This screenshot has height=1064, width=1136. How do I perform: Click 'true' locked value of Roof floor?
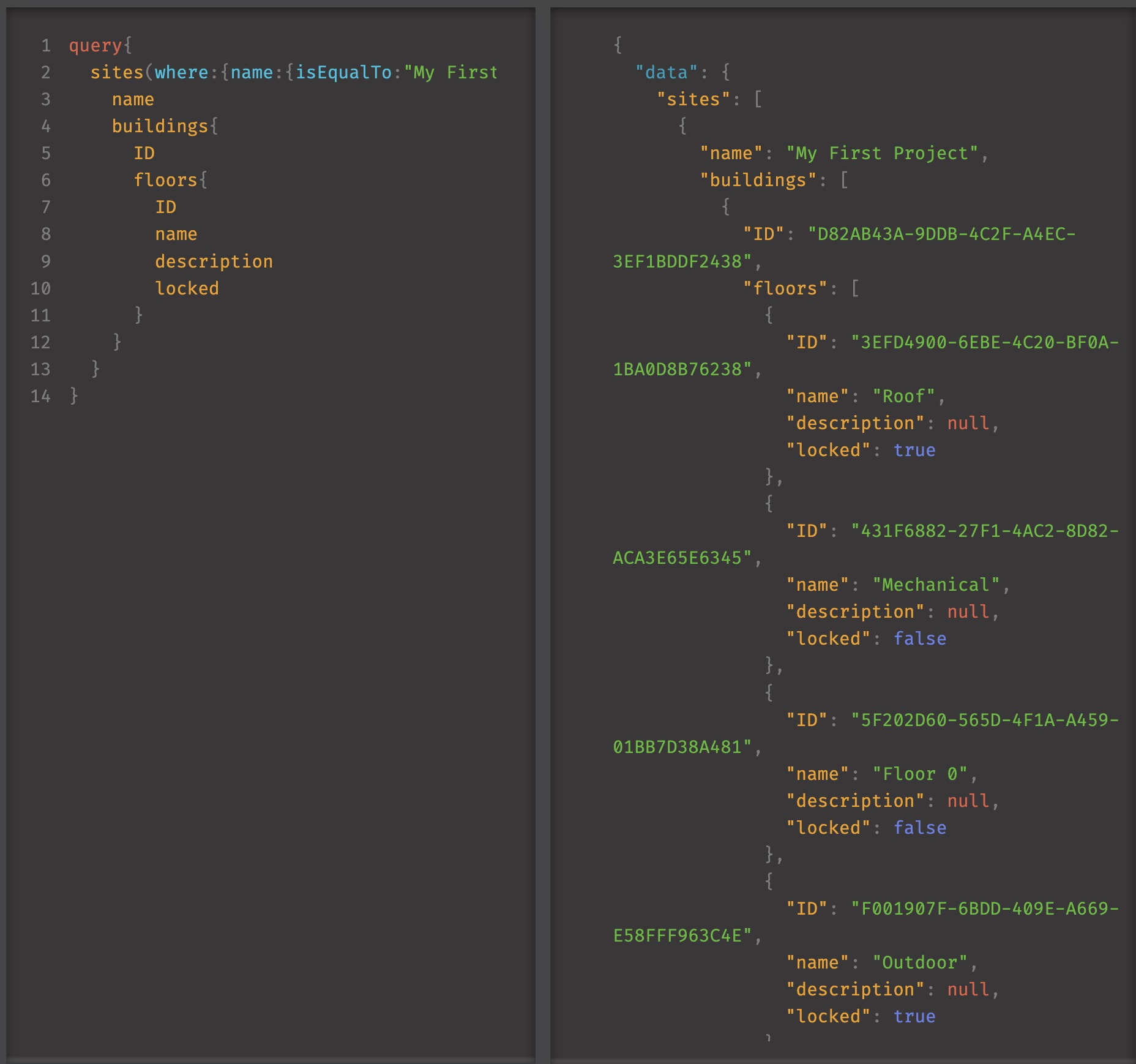tap(914, 450)
